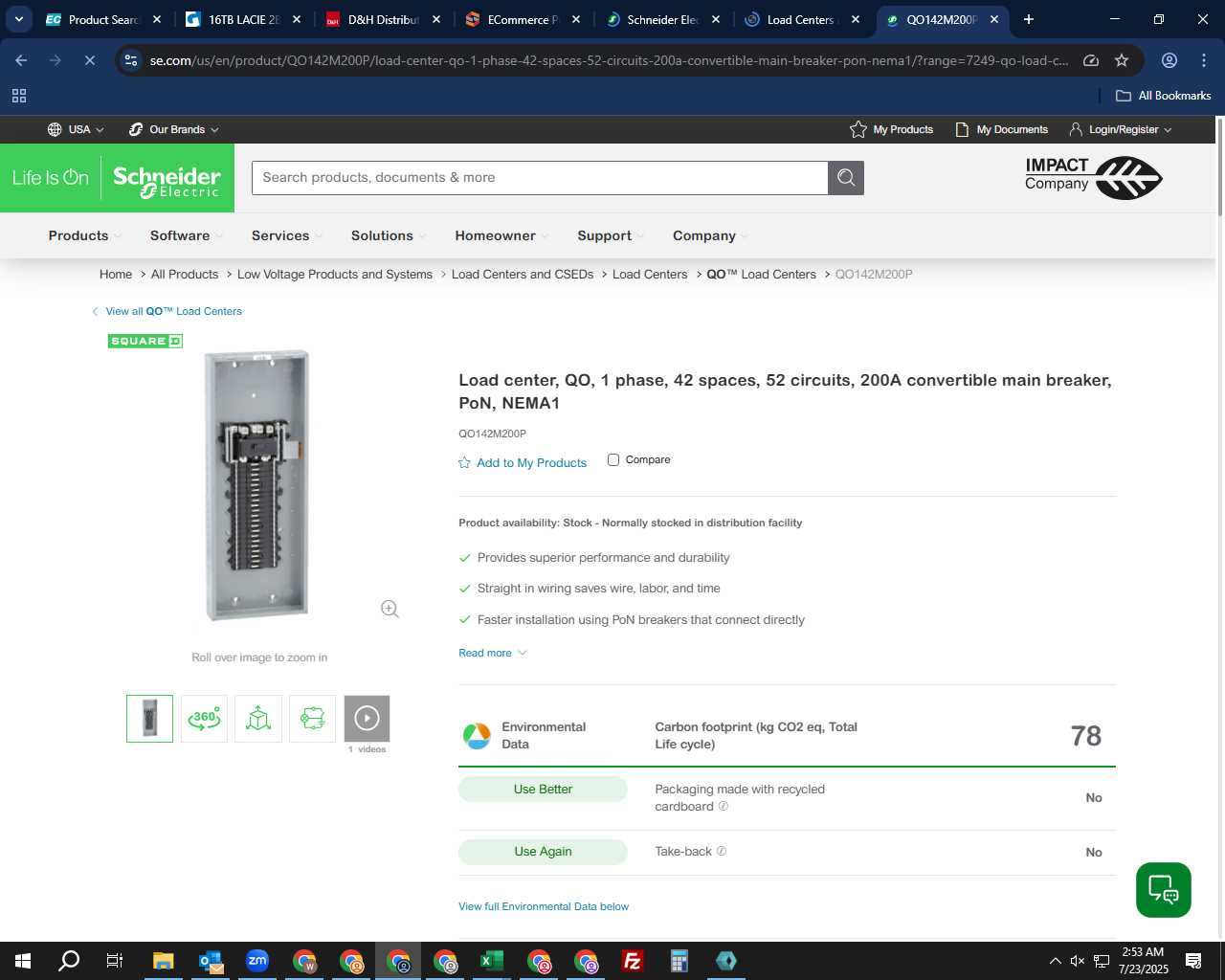Open Chrome profile icon
Image resolution: width=1225 pixels, height=980 pixels.
[1169, 60]
